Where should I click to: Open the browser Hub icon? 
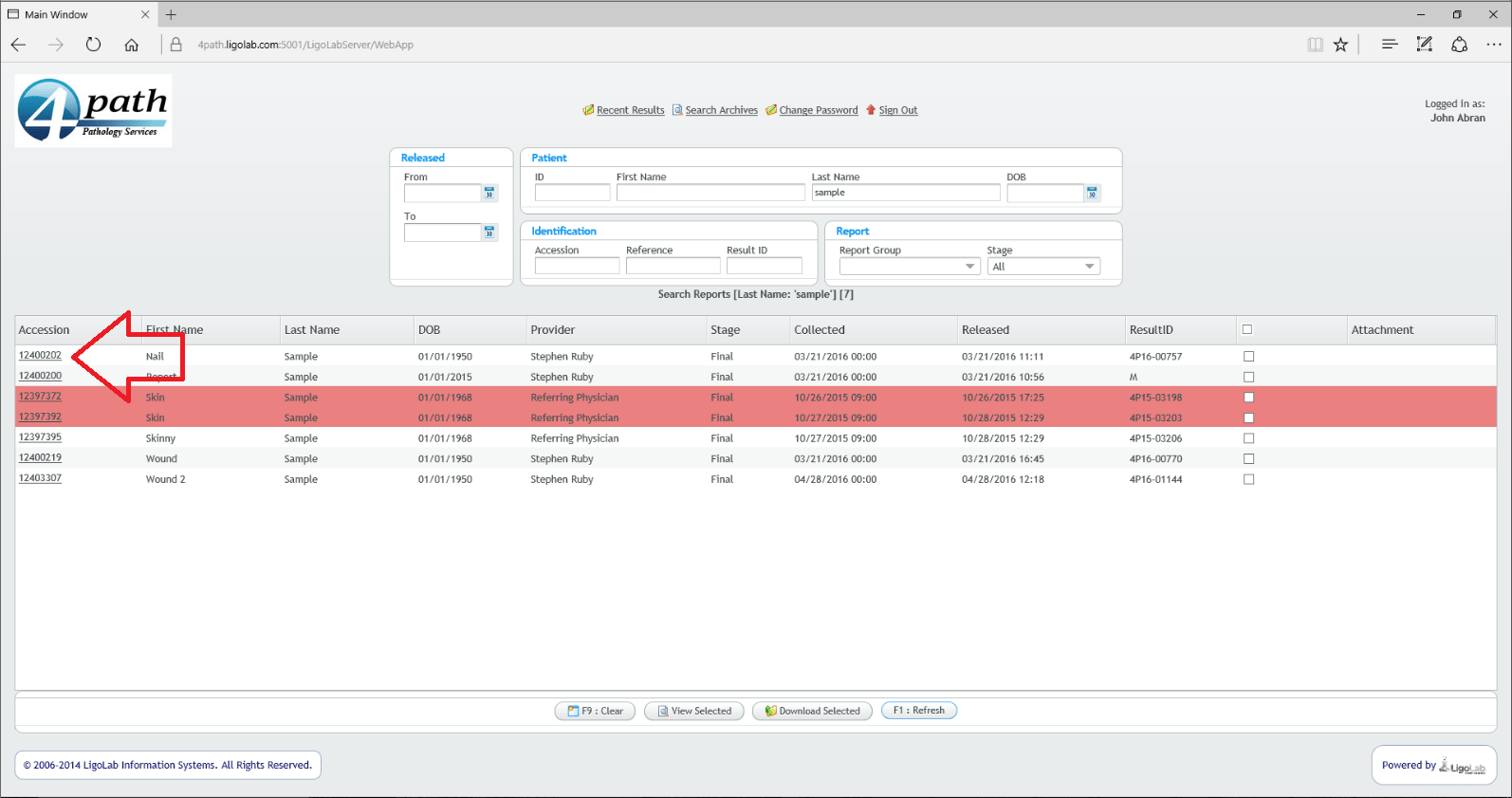pyautogui.click(x=1390, y=45)
